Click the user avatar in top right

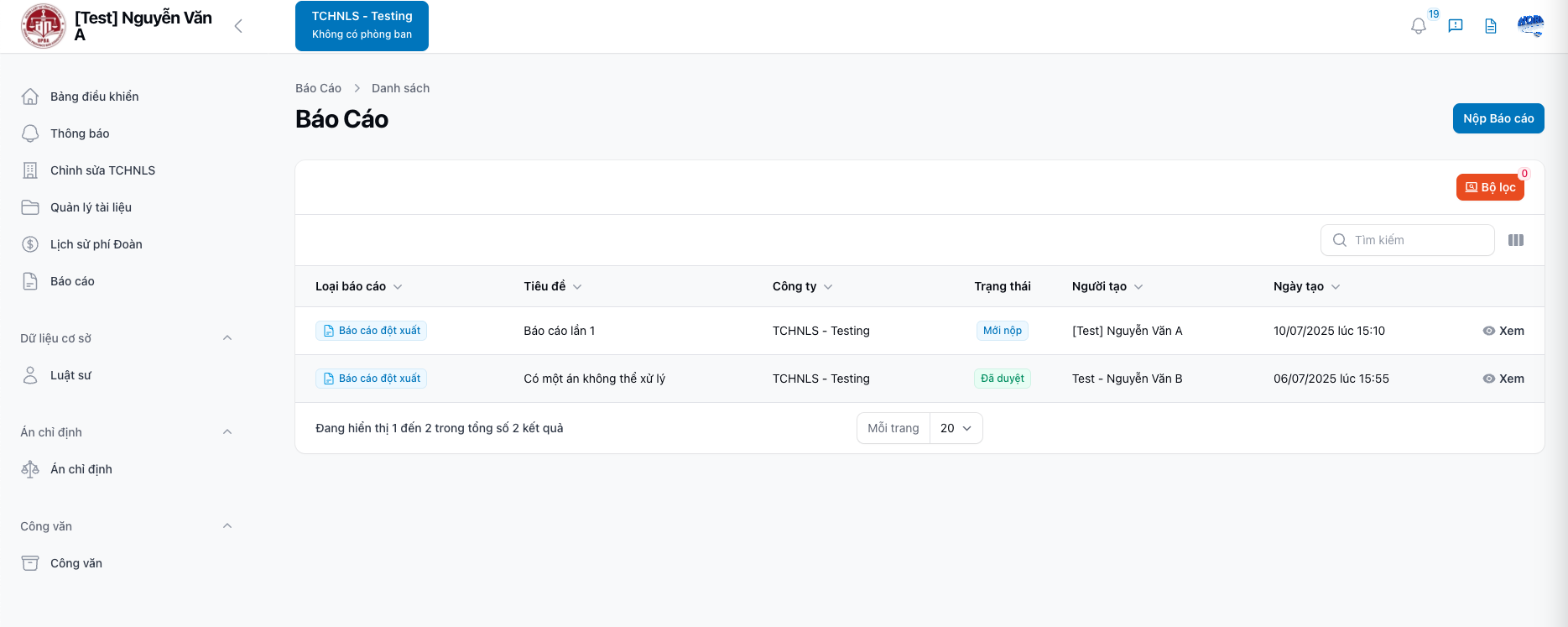pos(1530,26)
